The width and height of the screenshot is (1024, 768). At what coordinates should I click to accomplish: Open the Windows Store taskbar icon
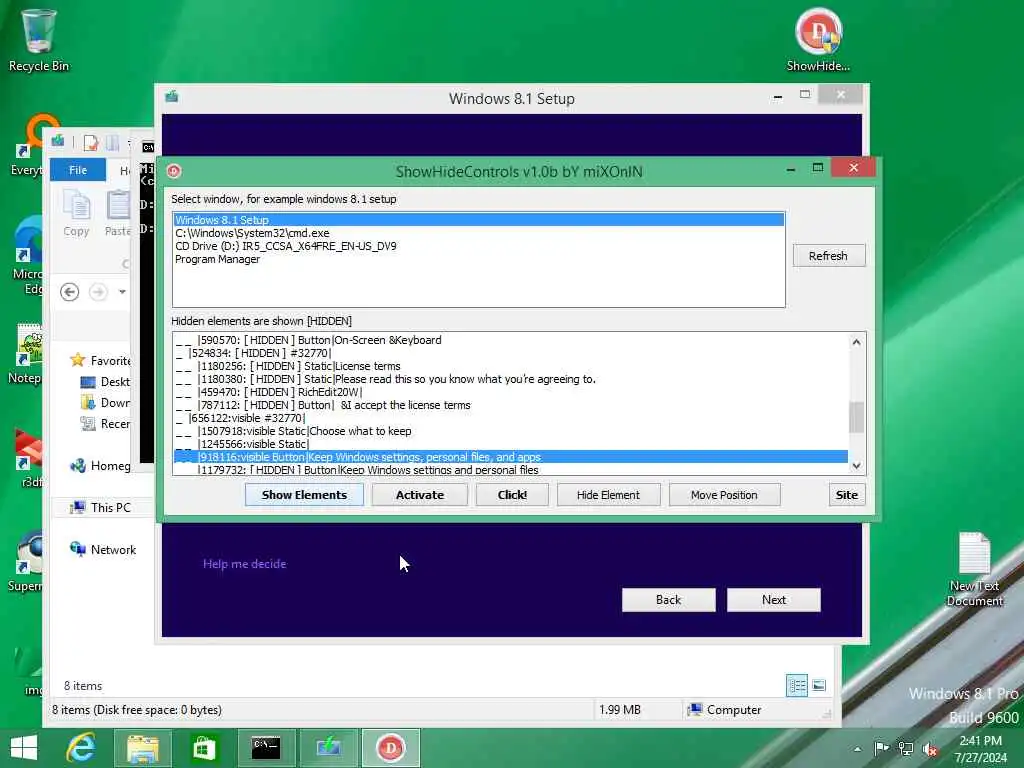coord(204,748)
